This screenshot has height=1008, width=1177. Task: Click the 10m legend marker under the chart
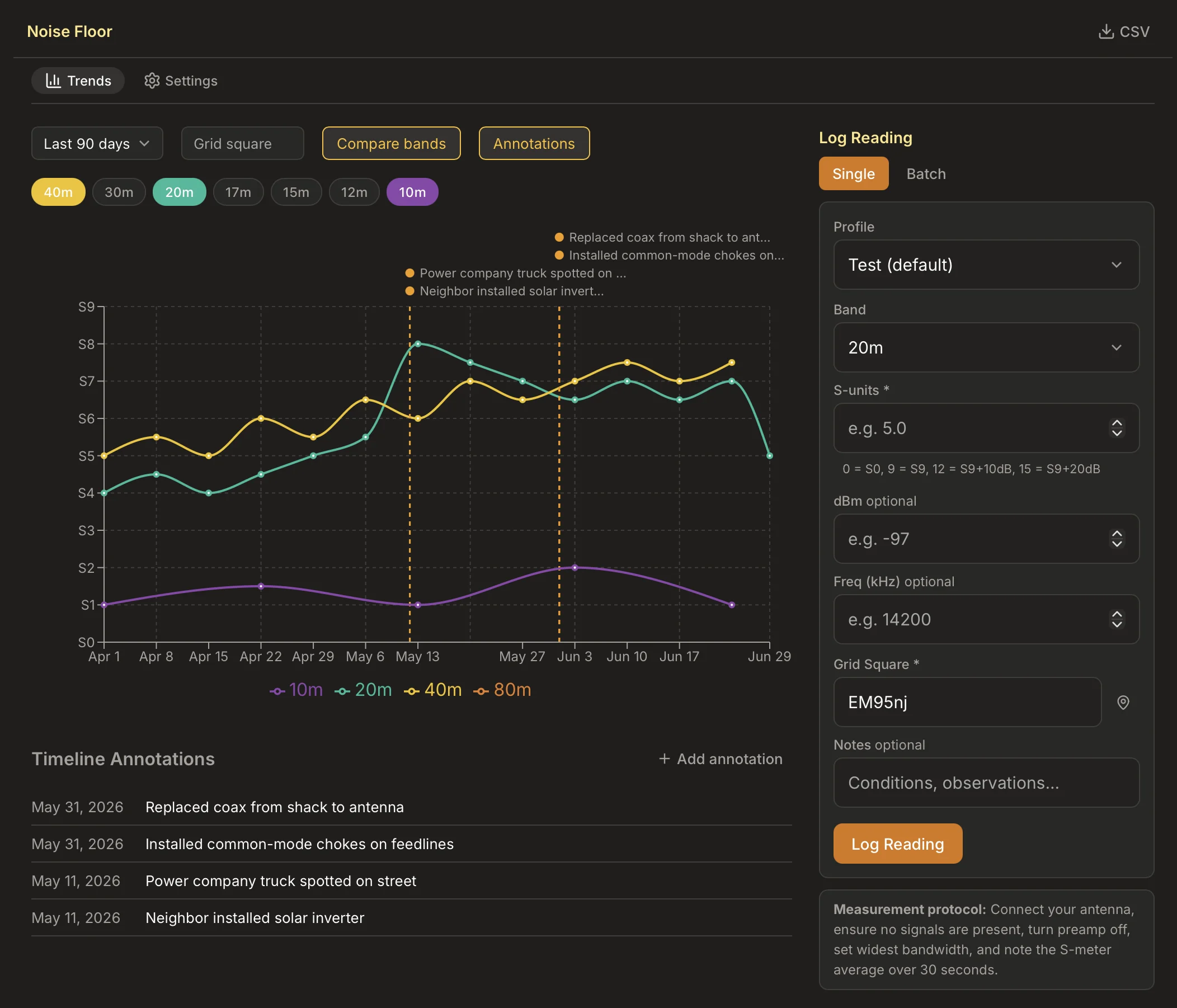(277, 691)
